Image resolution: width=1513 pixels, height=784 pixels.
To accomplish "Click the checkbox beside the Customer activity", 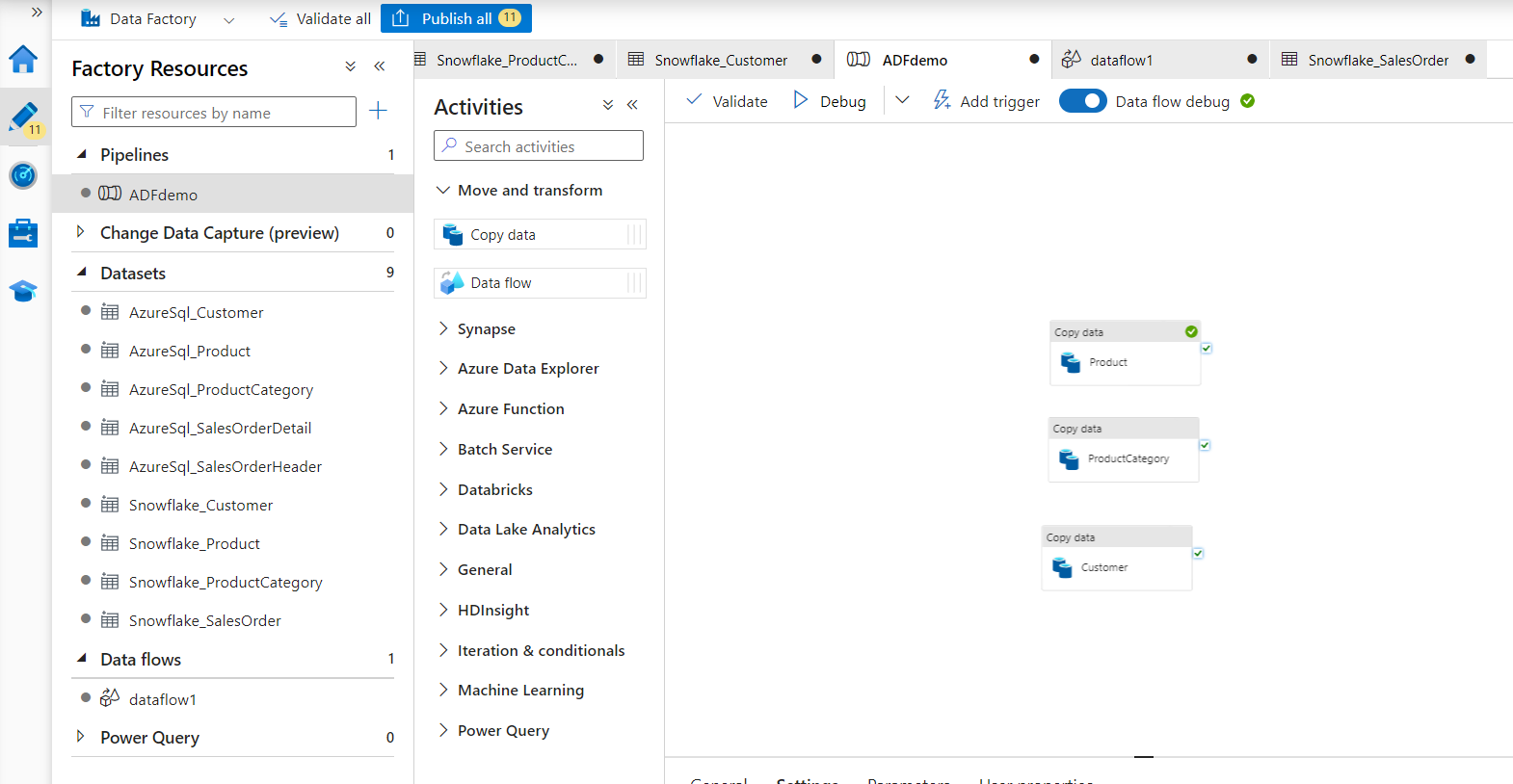I will coord(1198,554).
